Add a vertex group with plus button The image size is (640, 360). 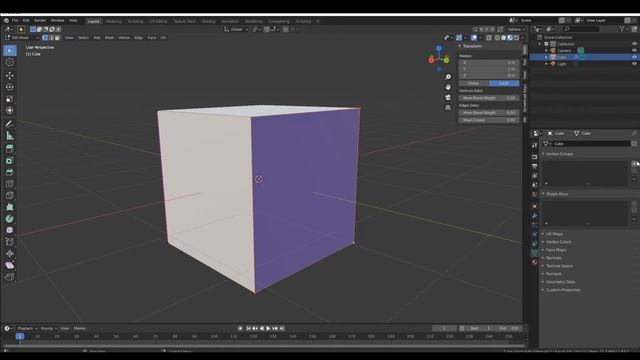pyautogui.click(x=634, y=164)
